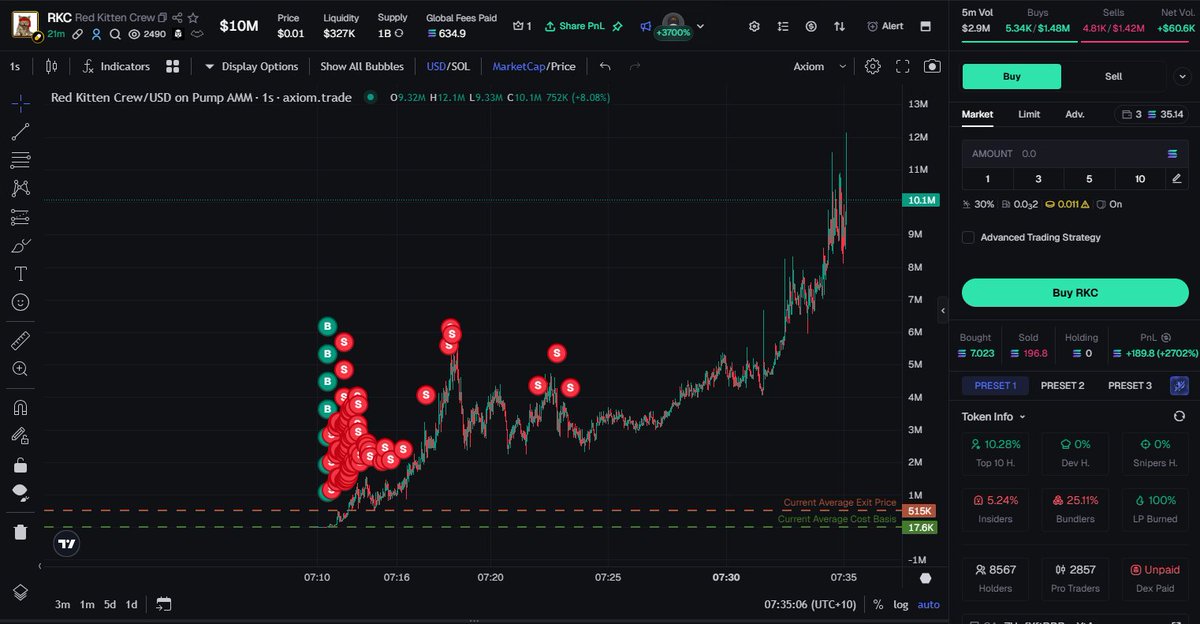1200x624 pixels.
Task: Toggle lock all drawing tools
Action: coord(20,464)
